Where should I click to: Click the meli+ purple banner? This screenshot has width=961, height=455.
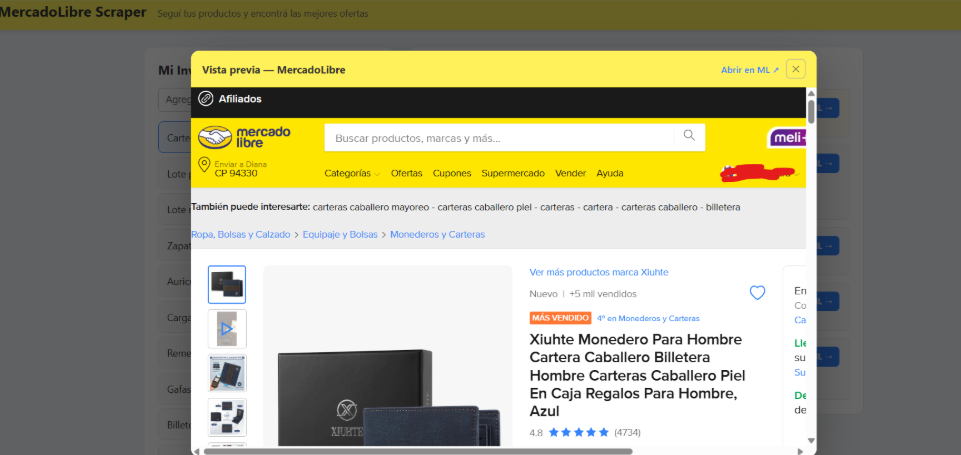[x=787, y=137]
